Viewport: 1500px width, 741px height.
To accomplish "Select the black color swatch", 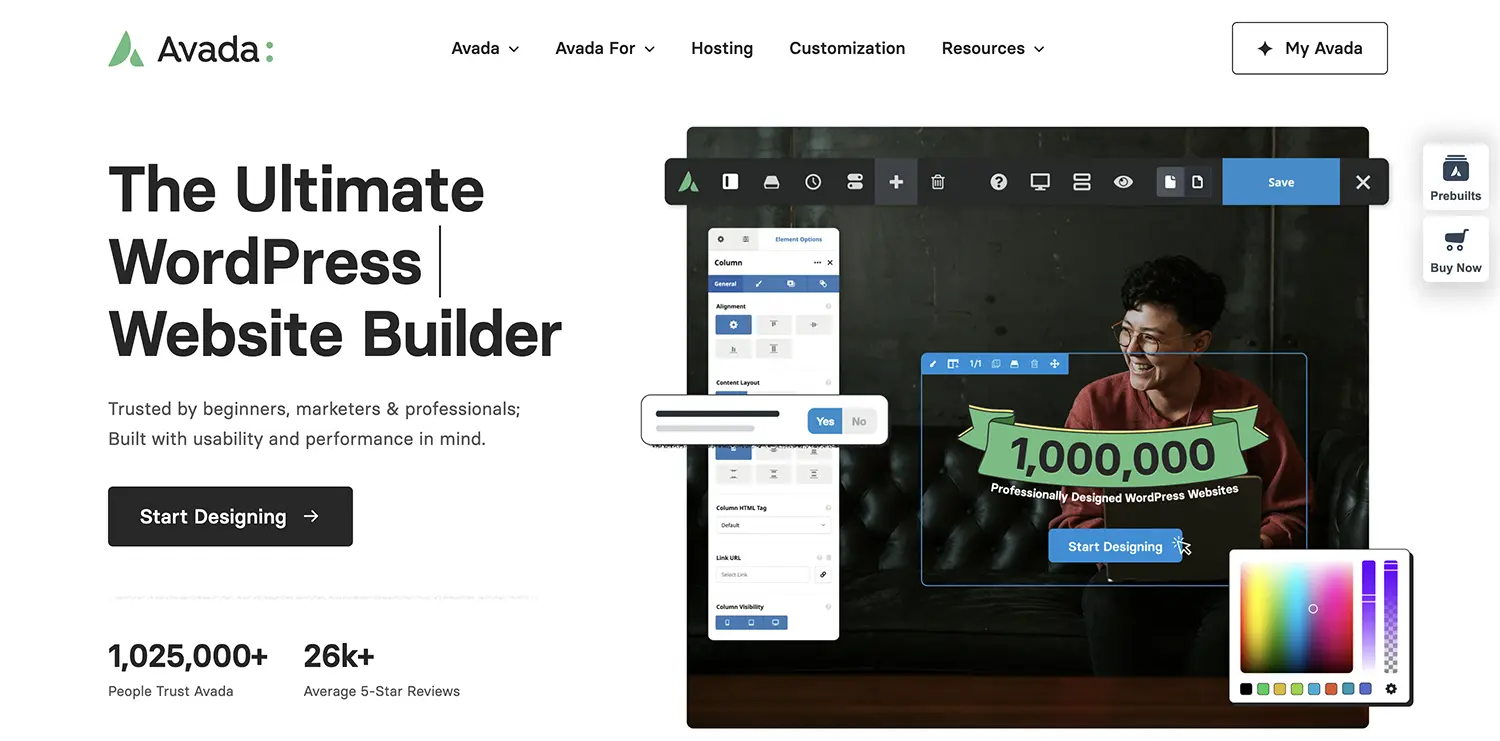I will [1246, 689].
